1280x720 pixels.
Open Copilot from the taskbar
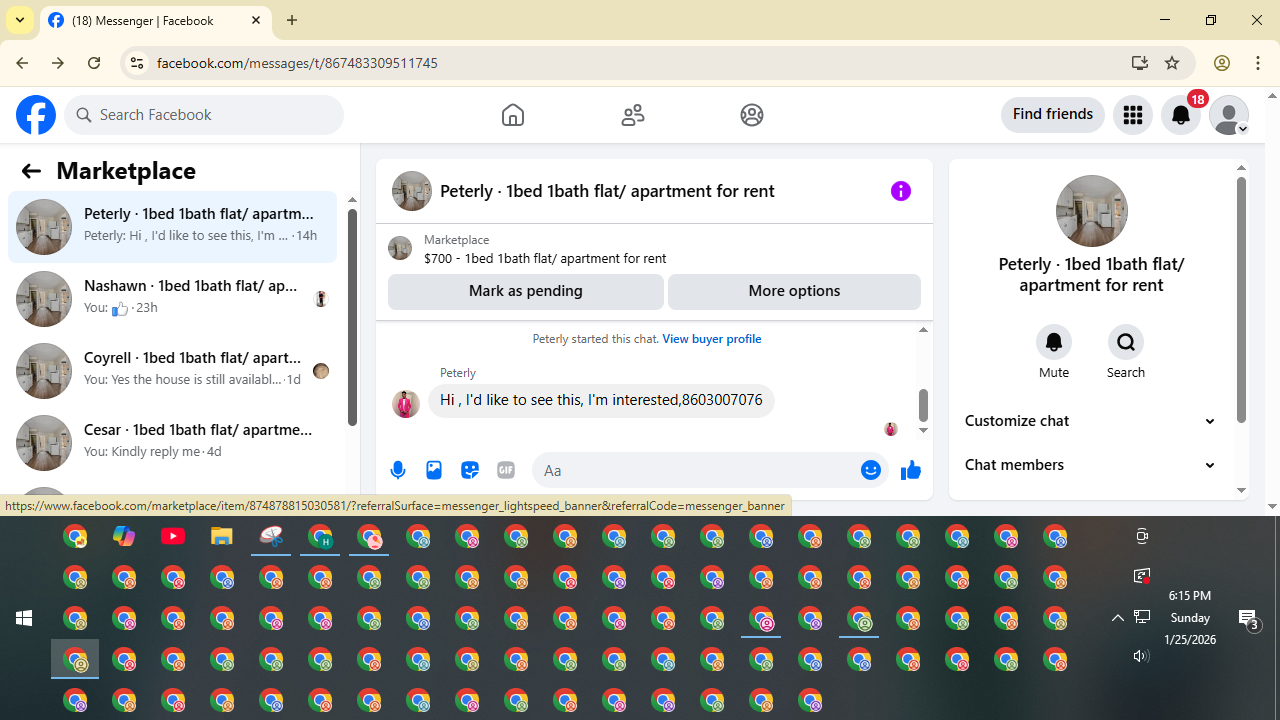pyautogui.click(x=124, y=537)
